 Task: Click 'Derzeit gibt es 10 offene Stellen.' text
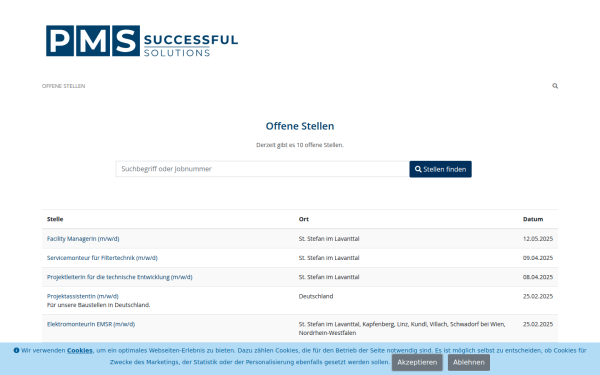click(300, 145)
